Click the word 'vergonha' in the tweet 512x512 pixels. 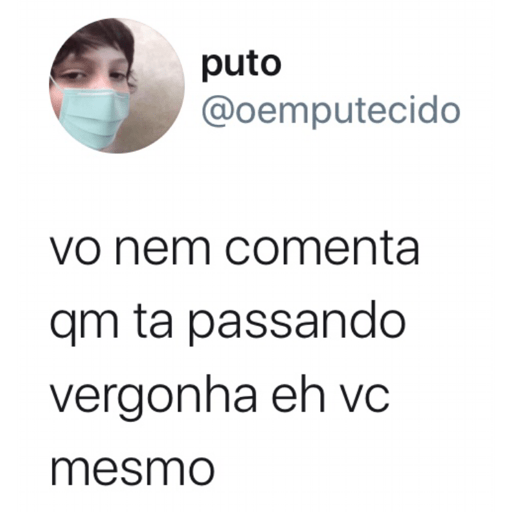153,397
